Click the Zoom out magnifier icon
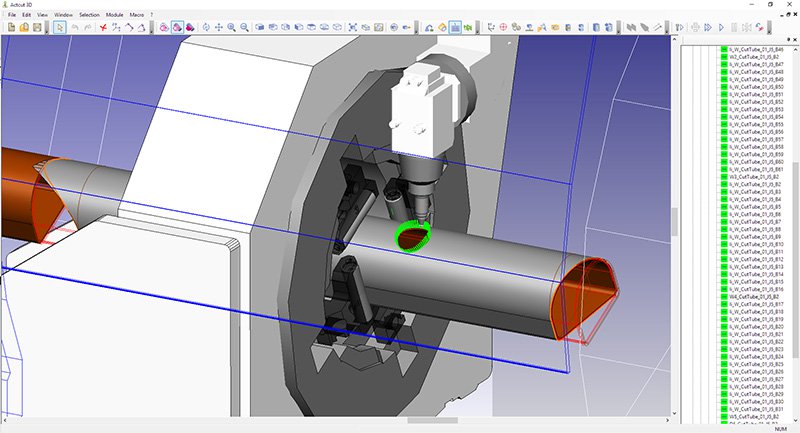800x433 pixels. point(244,28)
